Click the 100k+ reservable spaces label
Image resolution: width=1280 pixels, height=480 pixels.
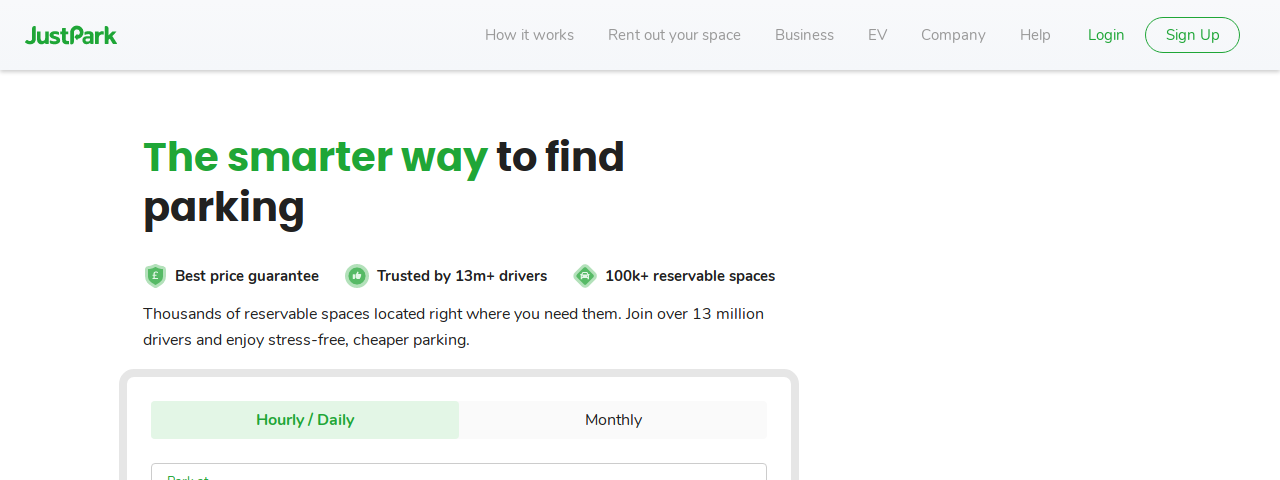[x=690, y=276]
